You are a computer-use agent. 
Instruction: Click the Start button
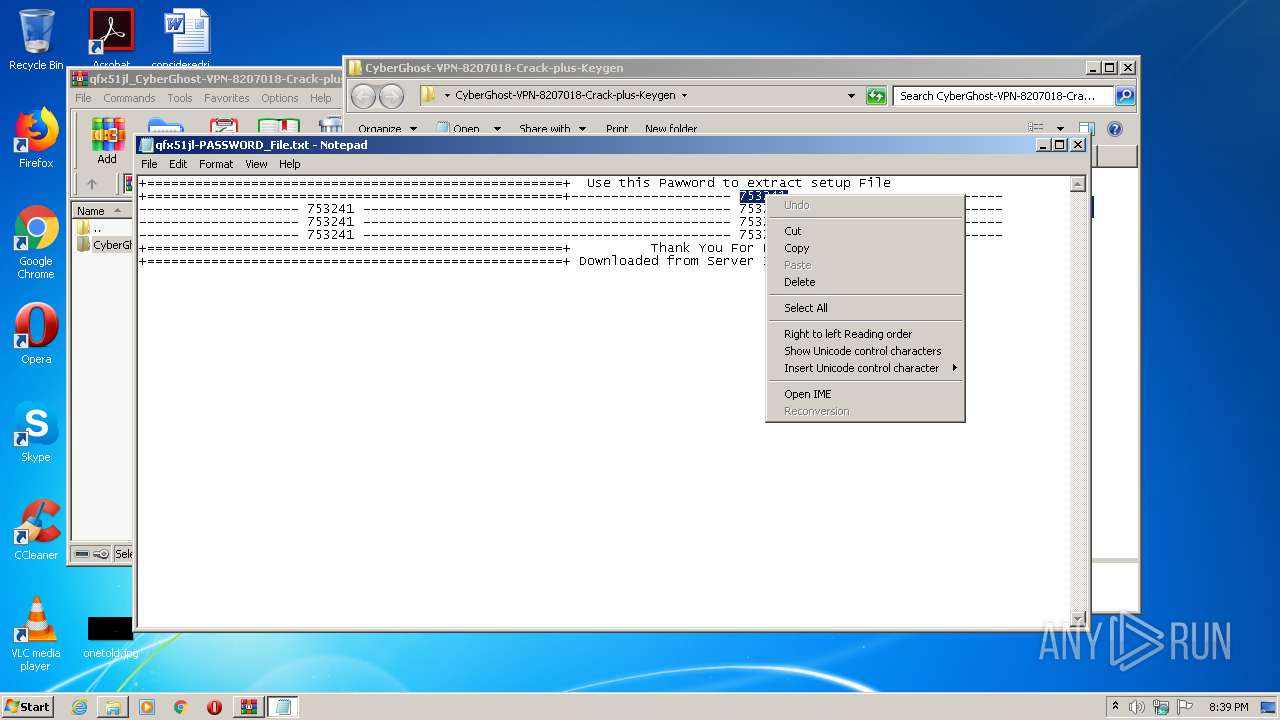[27, 706]
